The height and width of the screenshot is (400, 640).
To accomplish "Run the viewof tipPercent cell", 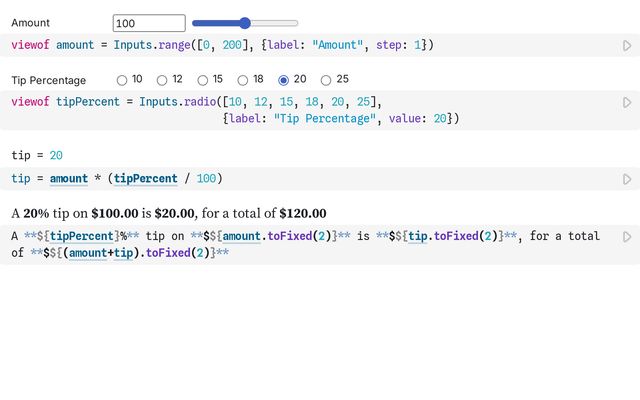I will point(627,102).
